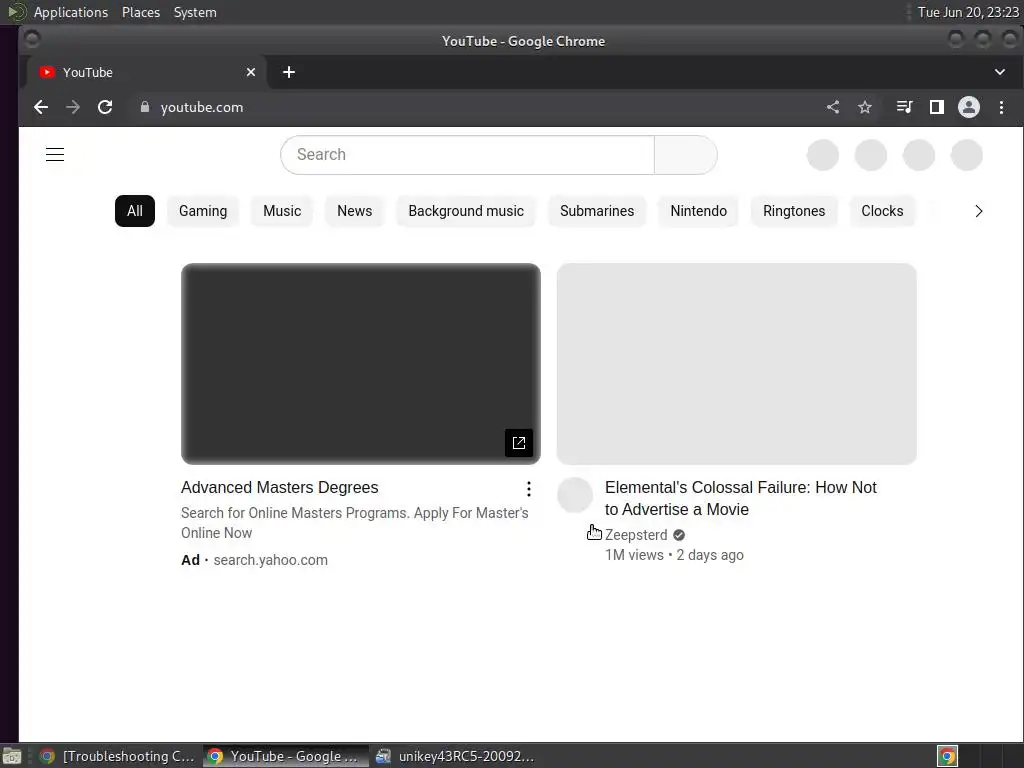The width and height of the screenshot is (1024, 768).
Task: Click the clock showing Tue Jun 20, 23:23
Action: [968, 12]
